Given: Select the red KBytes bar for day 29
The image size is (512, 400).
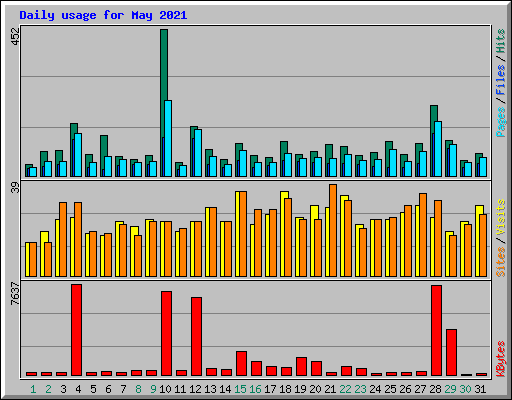Looking at the screenshot, I should coord(451,353).
